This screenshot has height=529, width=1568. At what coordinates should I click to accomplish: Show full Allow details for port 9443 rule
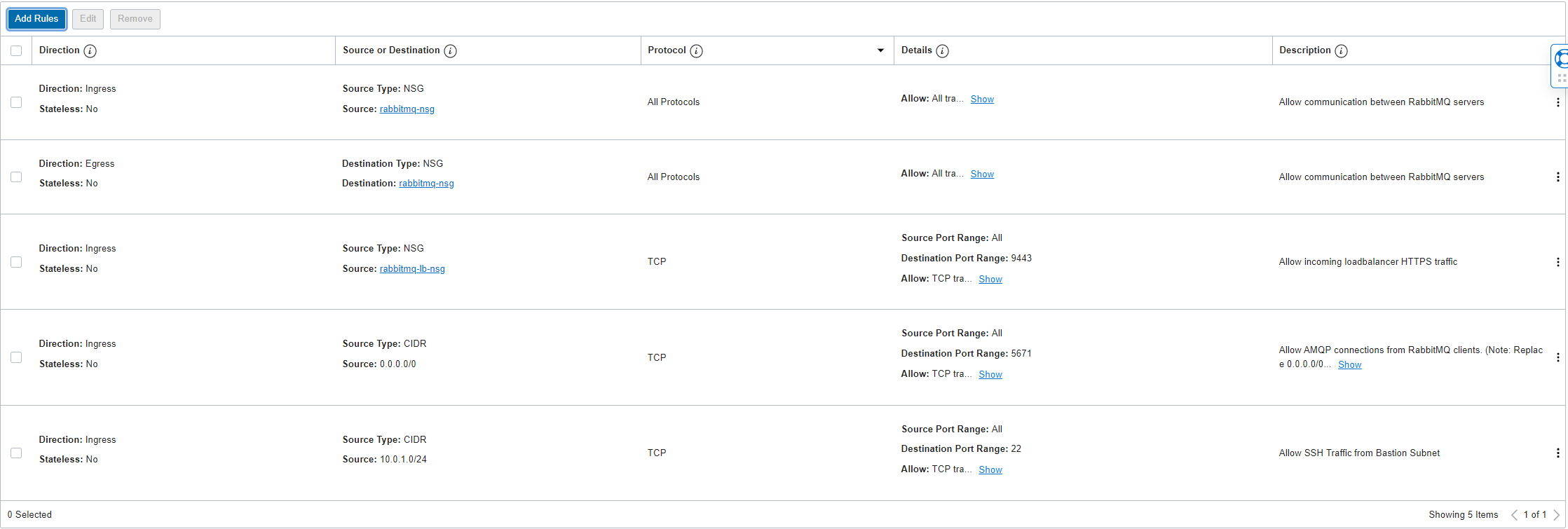[990, 280]
